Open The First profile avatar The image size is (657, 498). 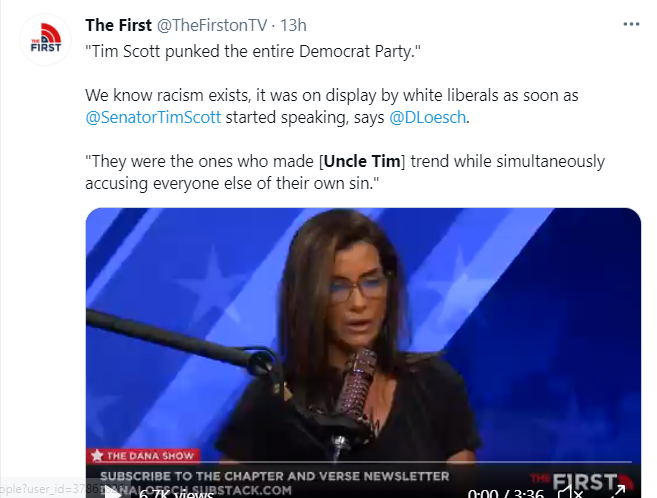[46, 39]
